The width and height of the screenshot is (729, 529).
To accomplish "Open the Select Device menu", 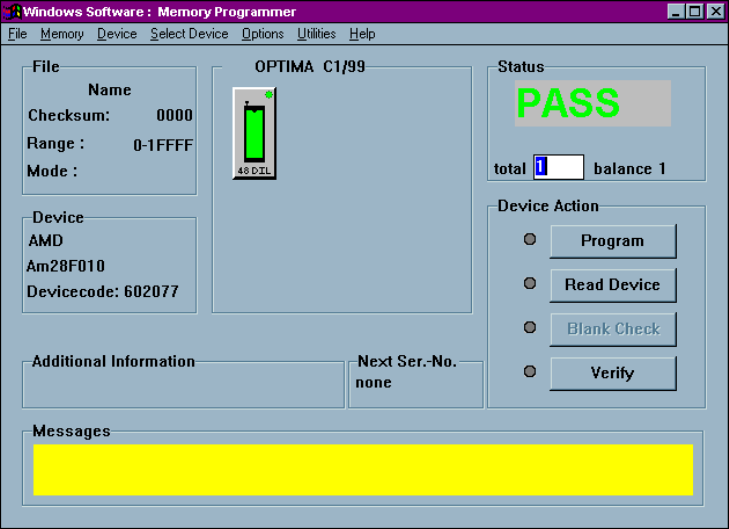I will [x=189, y=34].
